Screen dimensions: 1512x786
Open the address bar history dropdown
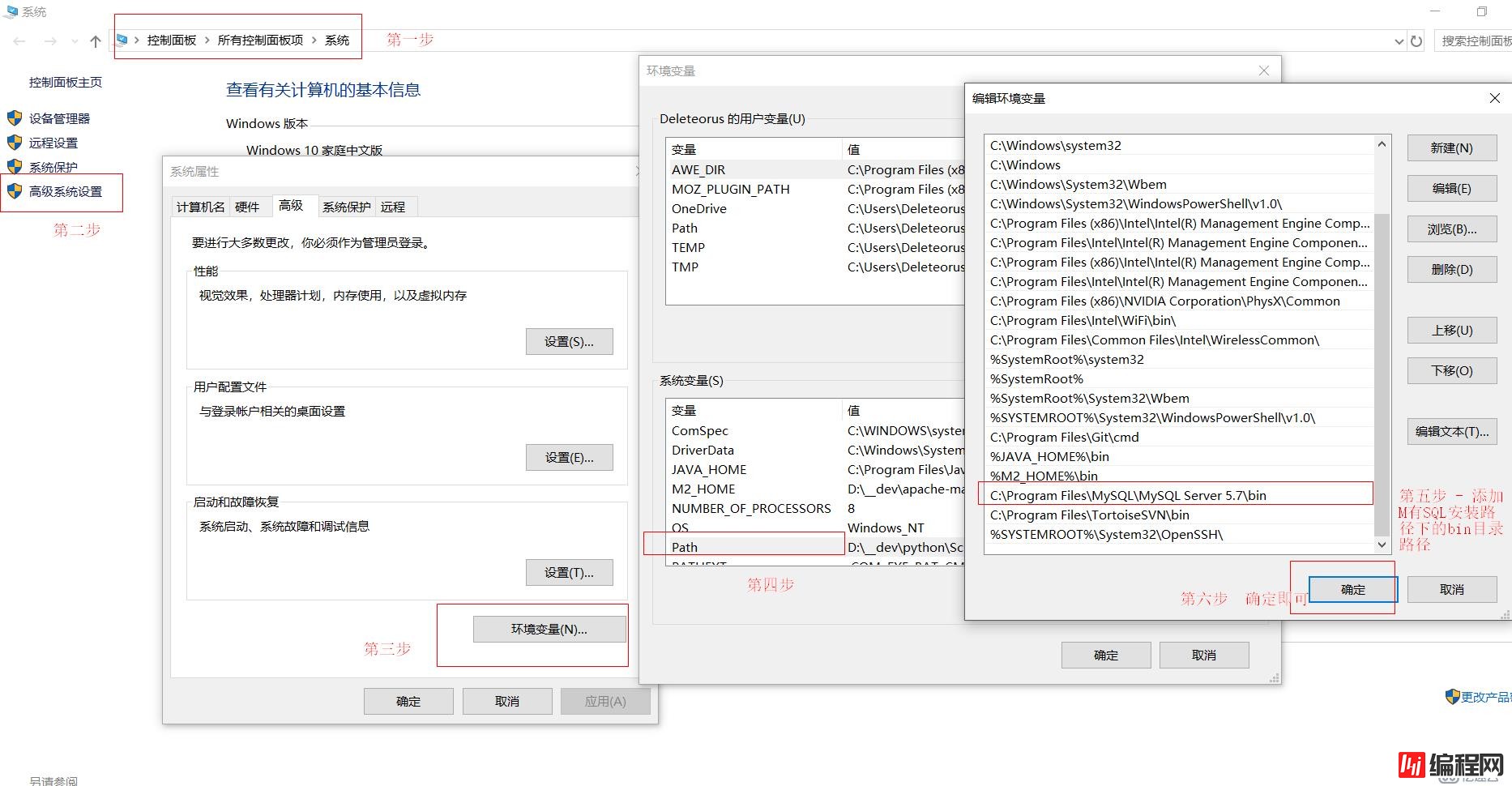pos(1398,41)
